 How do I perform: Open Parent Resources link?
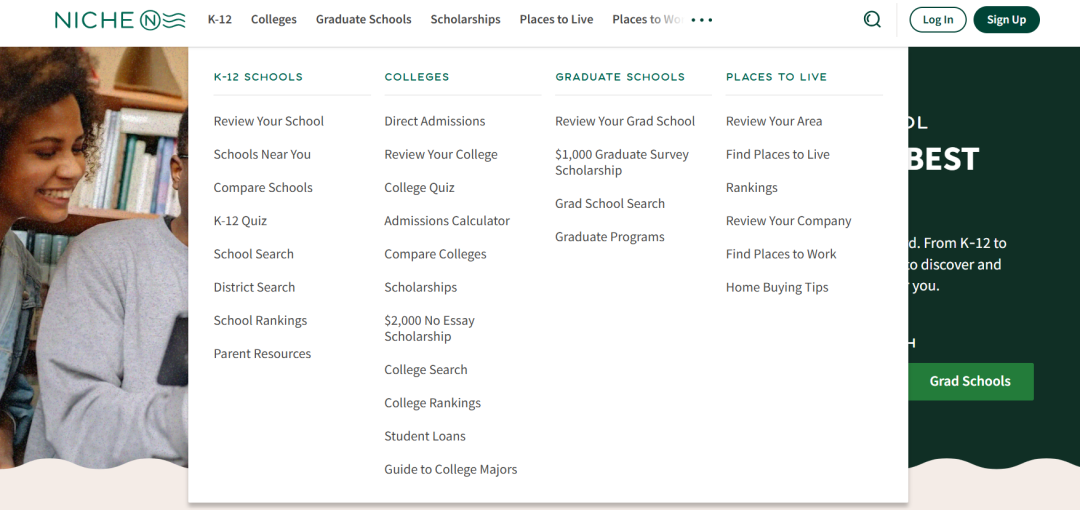[x=262, y=354]
